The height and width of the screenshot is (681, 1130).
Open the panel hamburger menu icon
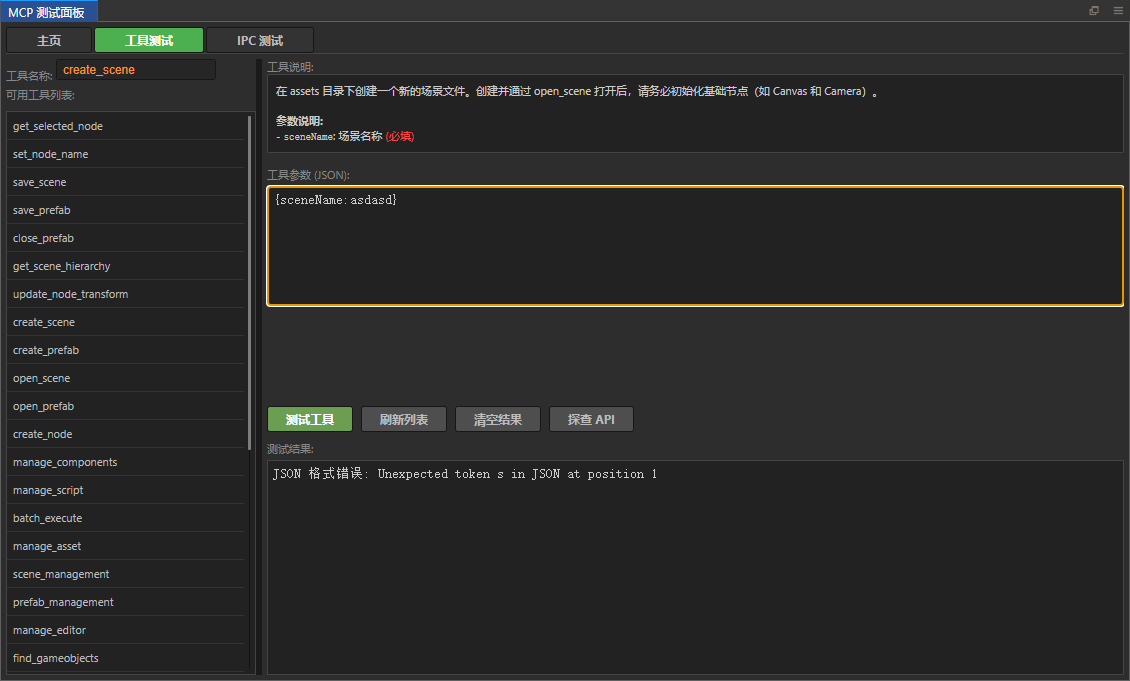click(x=1118, y=10)
